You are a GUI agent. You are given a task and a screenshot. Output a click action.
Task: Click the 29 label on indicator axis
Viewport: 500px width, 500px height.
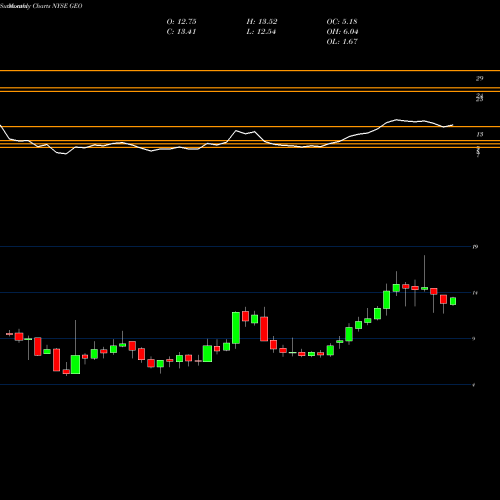click(x=479, y=79)
